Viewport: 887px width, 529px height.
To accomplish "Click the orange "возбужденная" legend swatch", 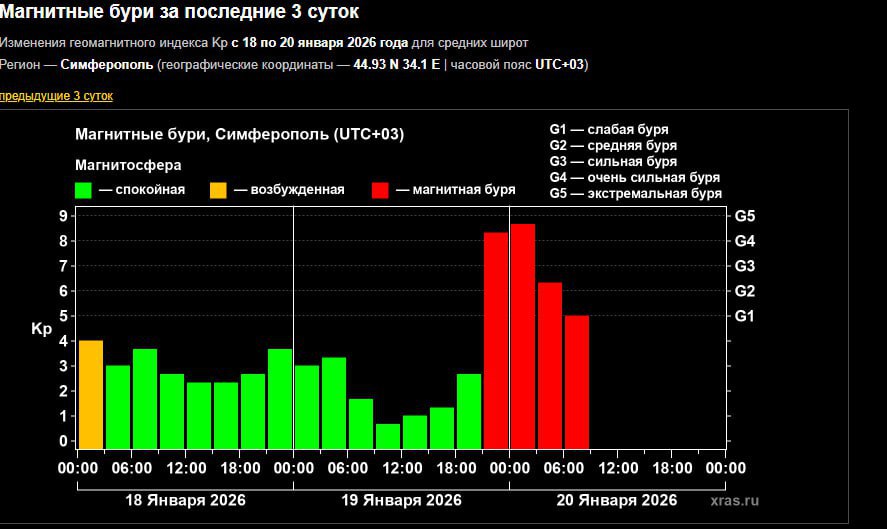I will (218, 190).
